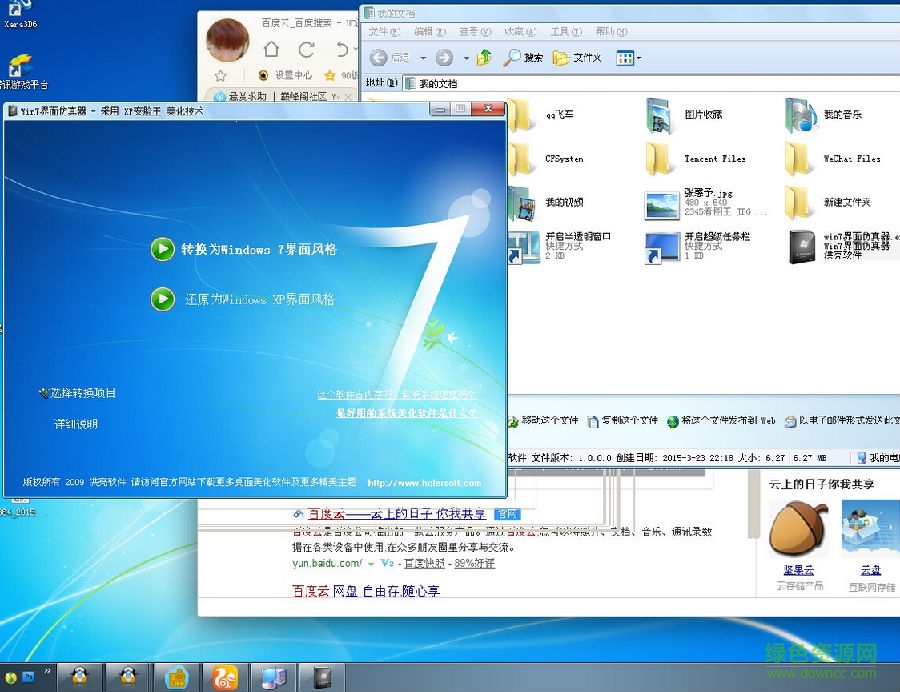
Task: Open the 将这个文件发布到 Web task
Action: point(672,419)
